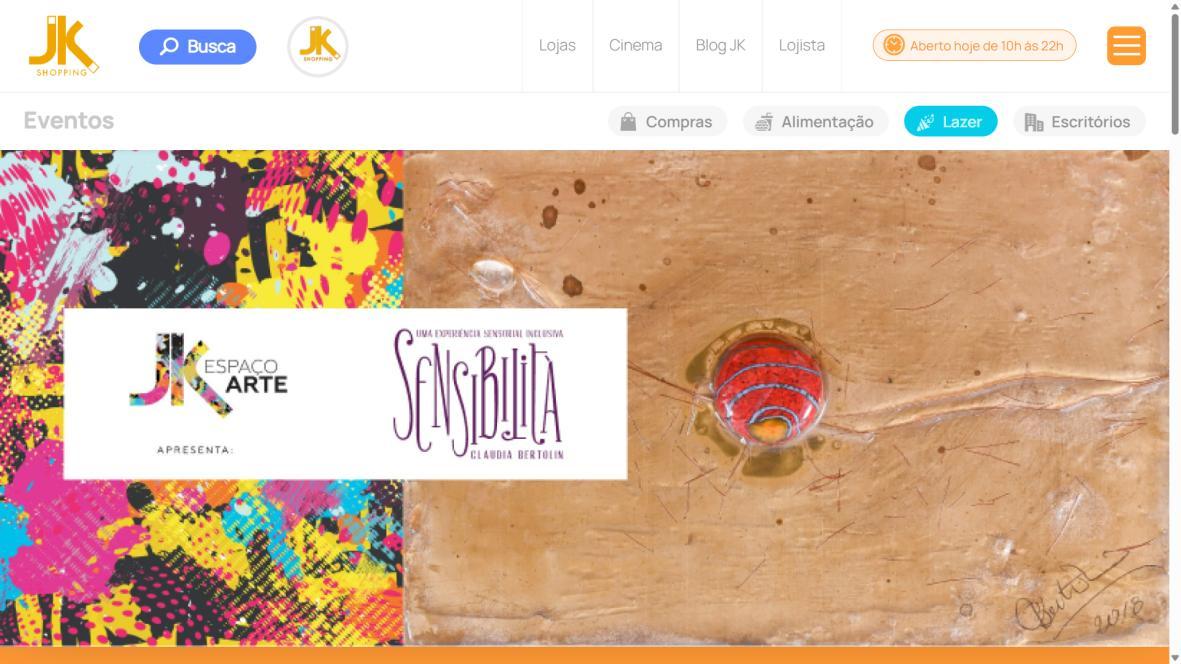Click the shopping bag icon on Compras

pyautogui.click(x=628, y=122)
